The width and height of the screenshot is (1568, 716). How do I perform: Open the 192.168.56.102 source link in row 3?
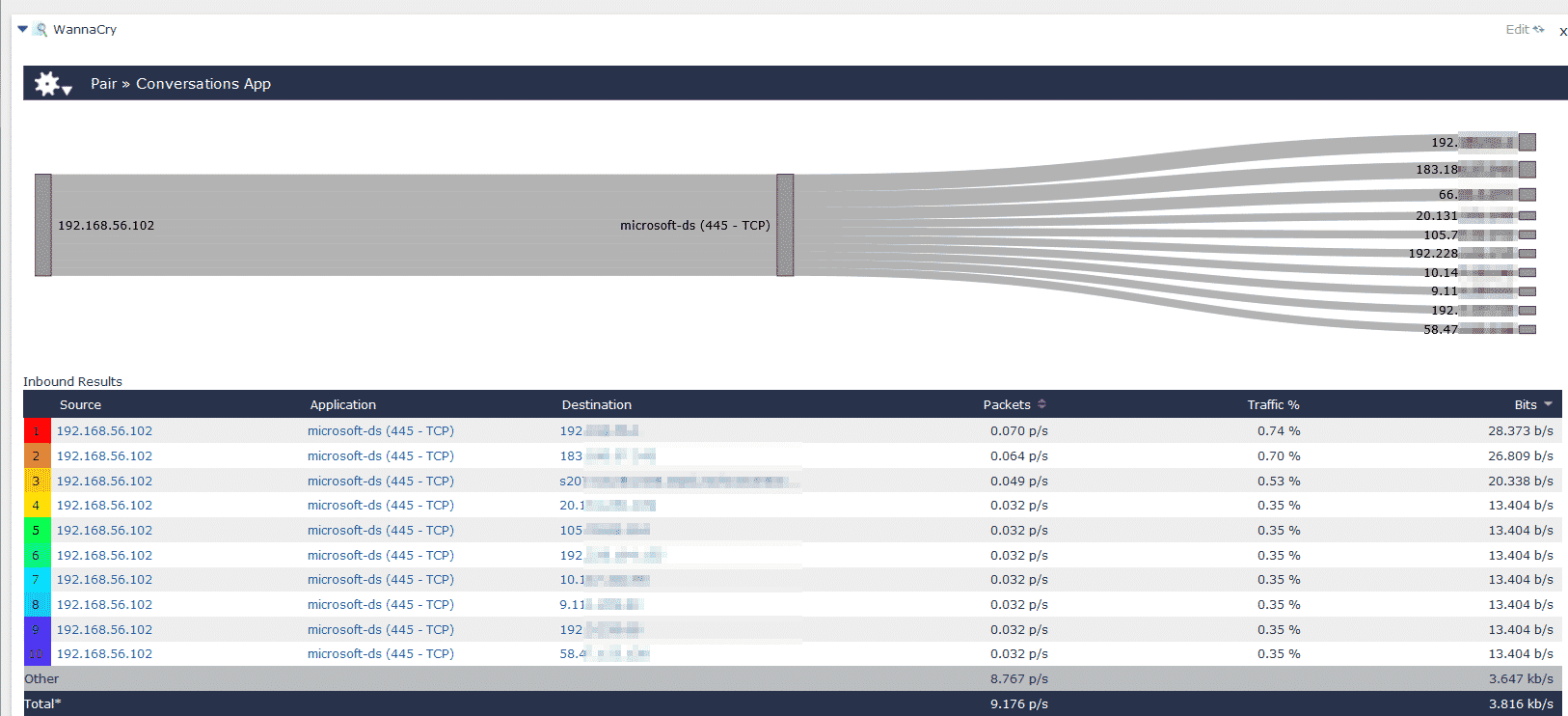pyautogui.click(x=104, y=481)
